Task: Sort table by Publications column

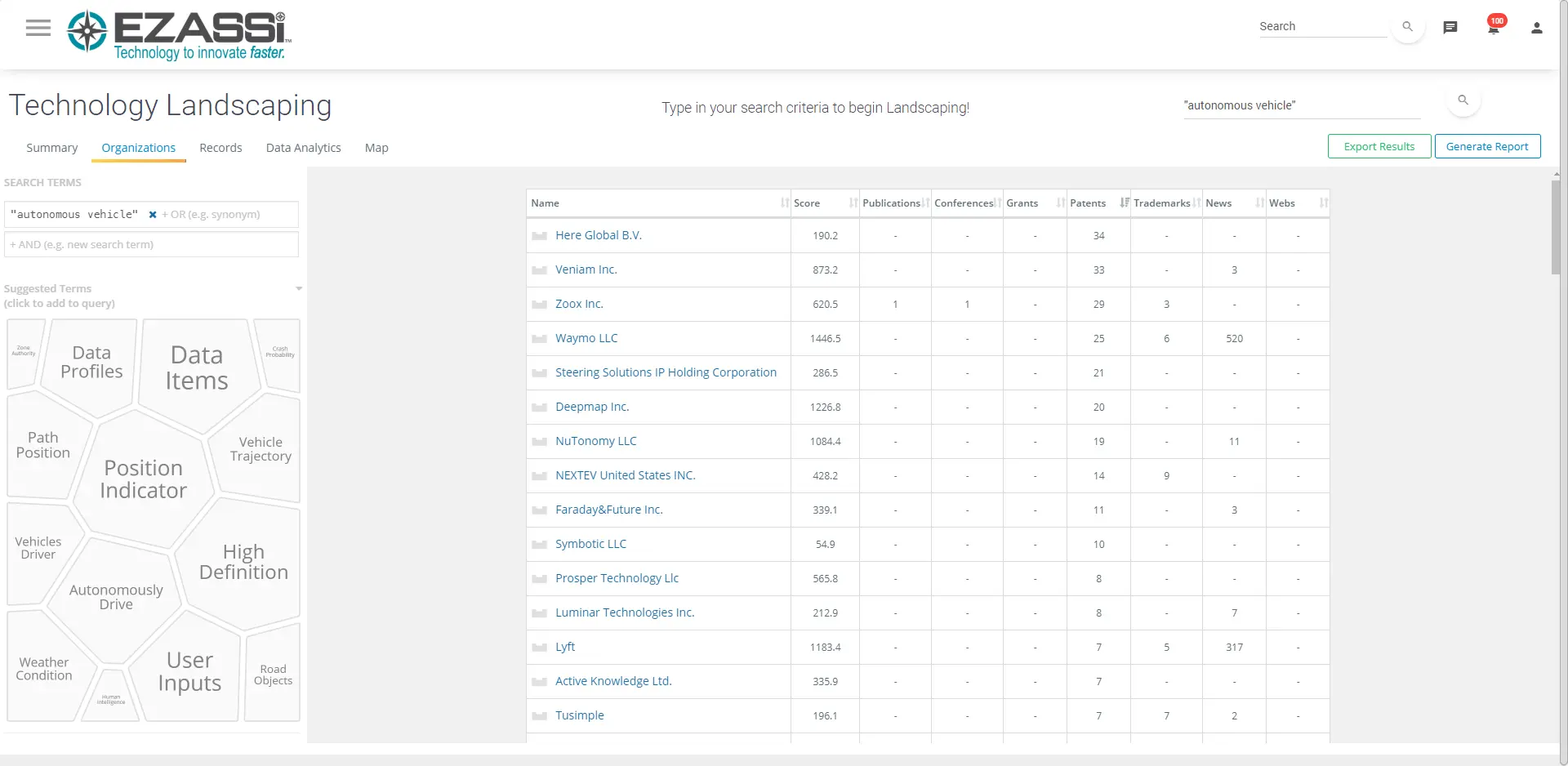Action: [x=895, y=203]
